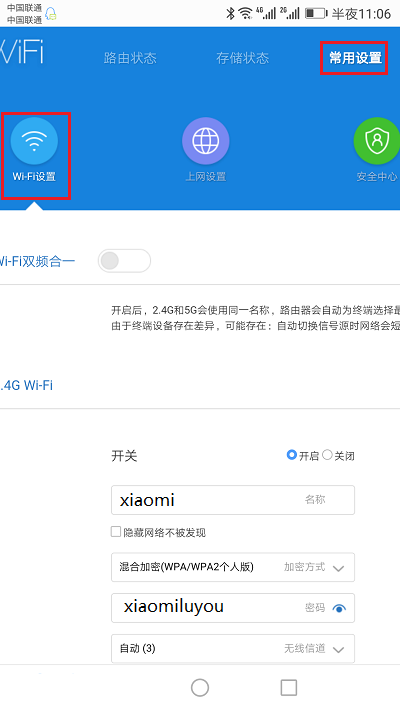The image size is (400, 711).
Task: Click the 开关 label
Action: point(124,456)
